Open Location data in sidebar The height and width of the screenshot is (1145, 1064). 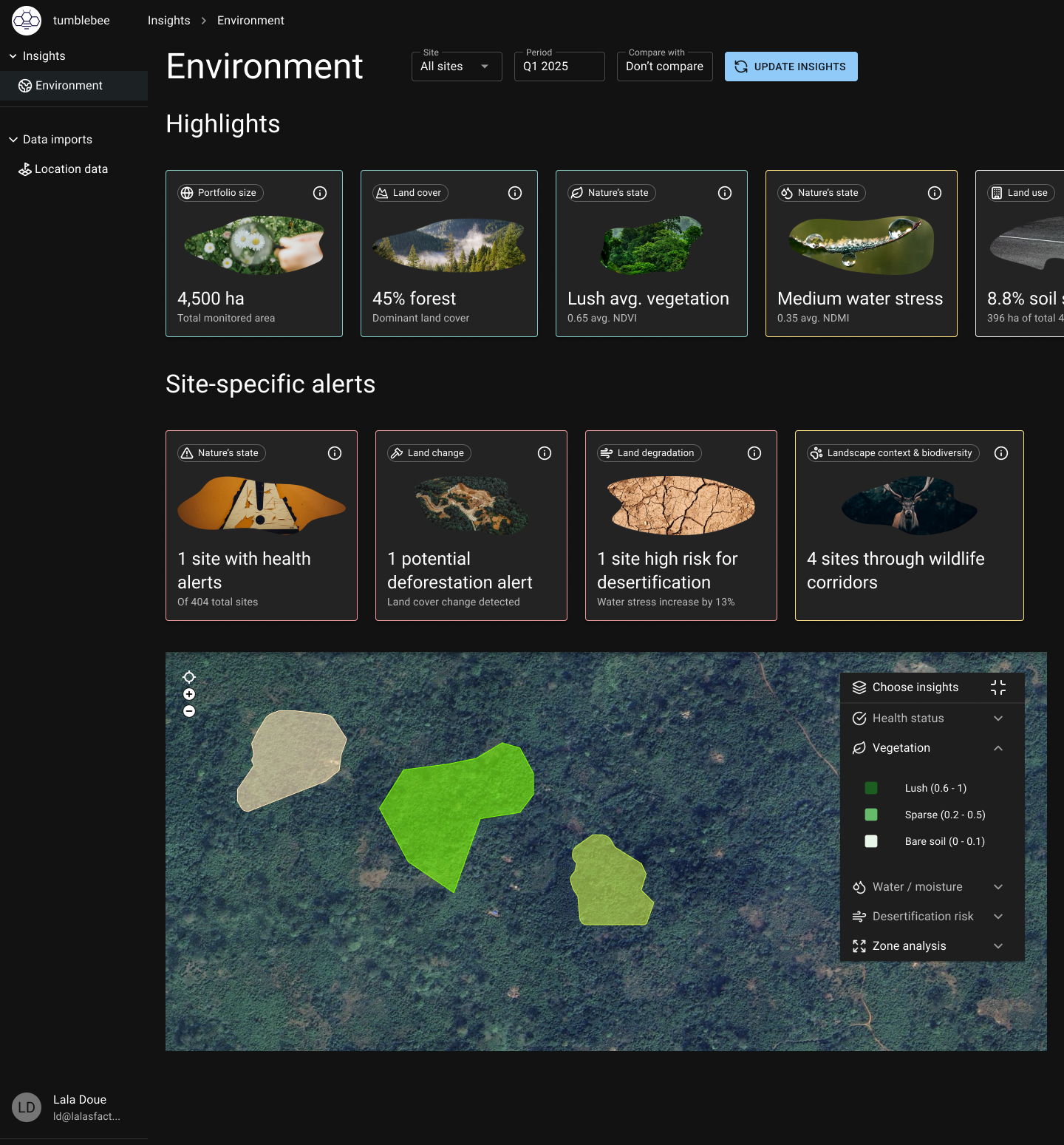pyautogui.click(x=74, y=169)
